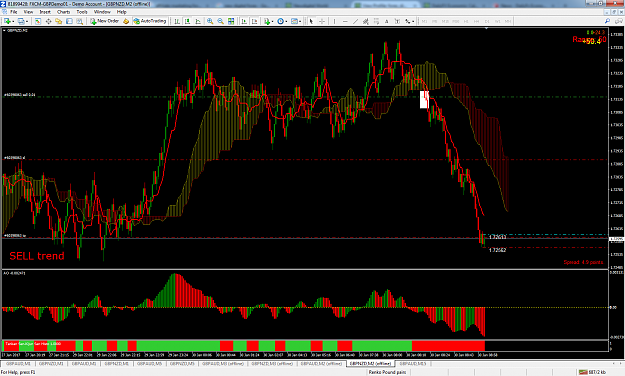The width and height of the screenshot is (625, 376).
Task: Click the Spread points text
Action: pos(583,262)
